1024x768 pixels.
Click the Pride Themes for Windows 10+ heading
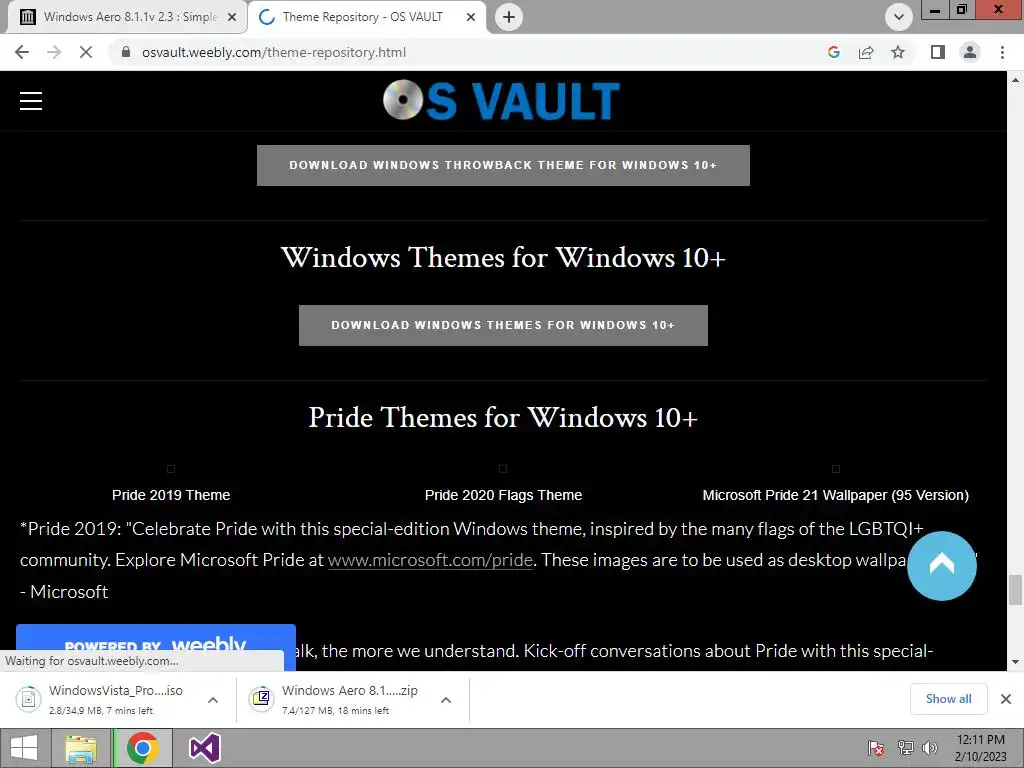503,417
